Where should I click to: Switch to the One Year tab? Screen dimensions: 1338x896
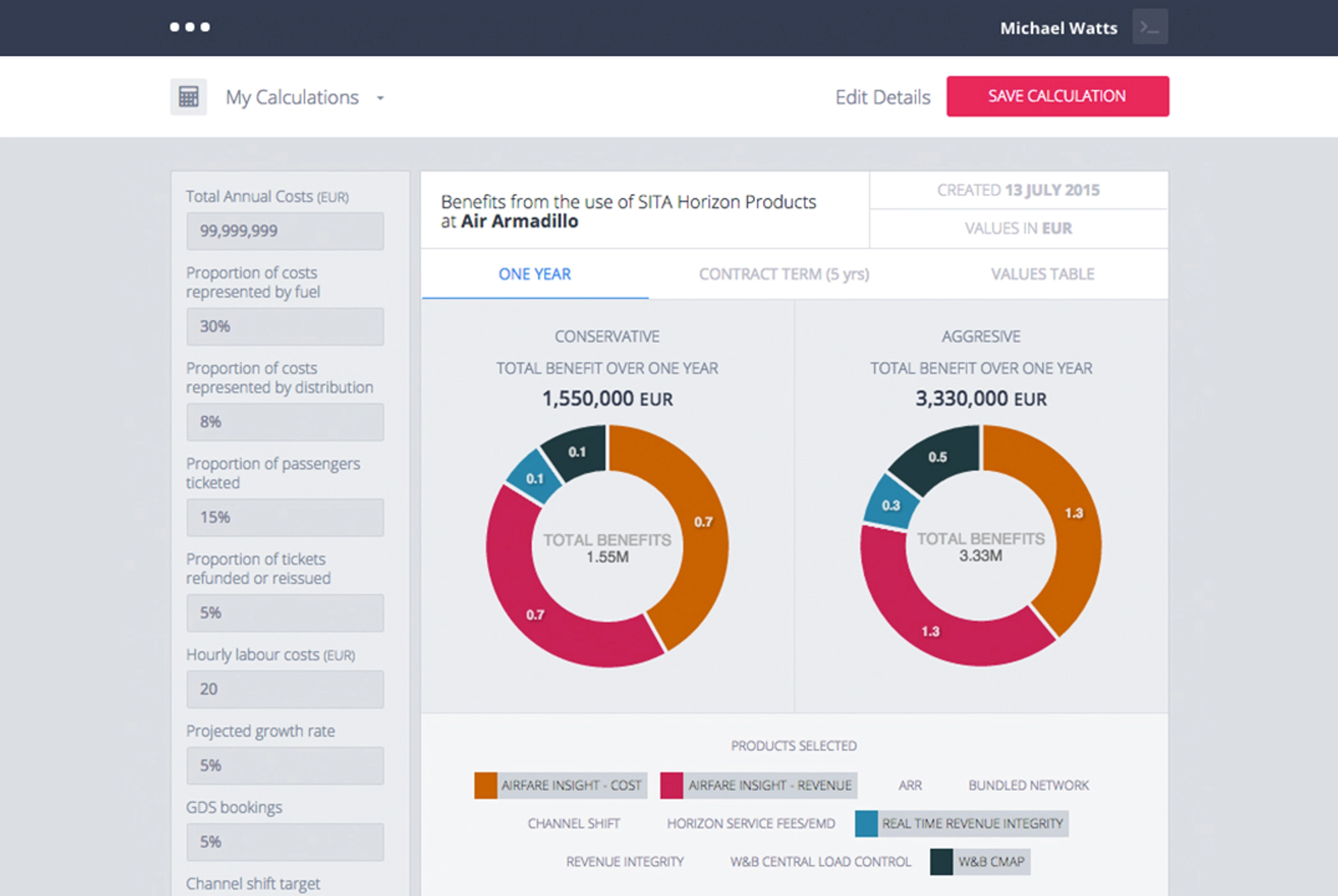point(535,274)
